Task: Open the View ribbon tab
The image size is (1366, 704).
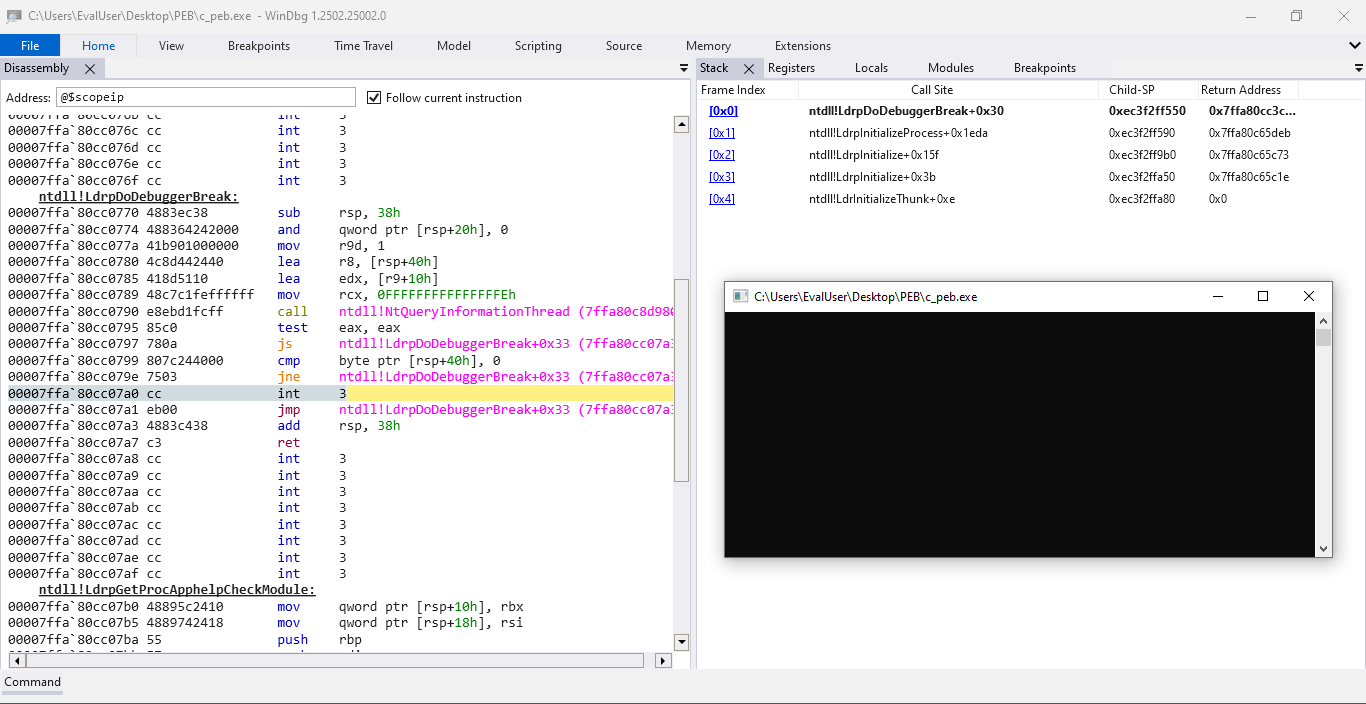Action: pos(171,46)
